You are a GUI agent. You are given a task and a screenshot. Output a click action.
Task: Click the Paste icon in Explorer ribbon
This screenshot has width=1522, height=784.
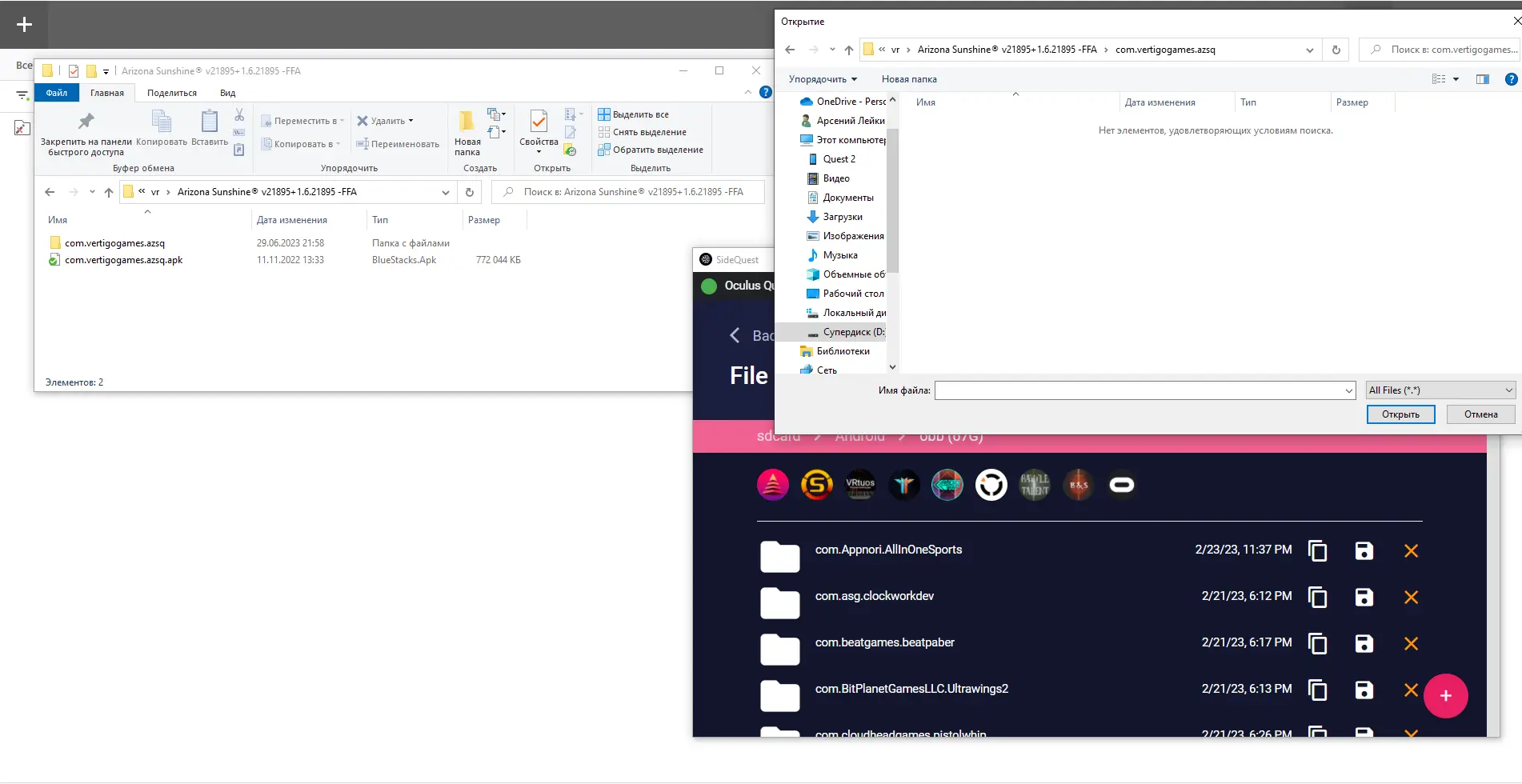[x=210, y=122]
